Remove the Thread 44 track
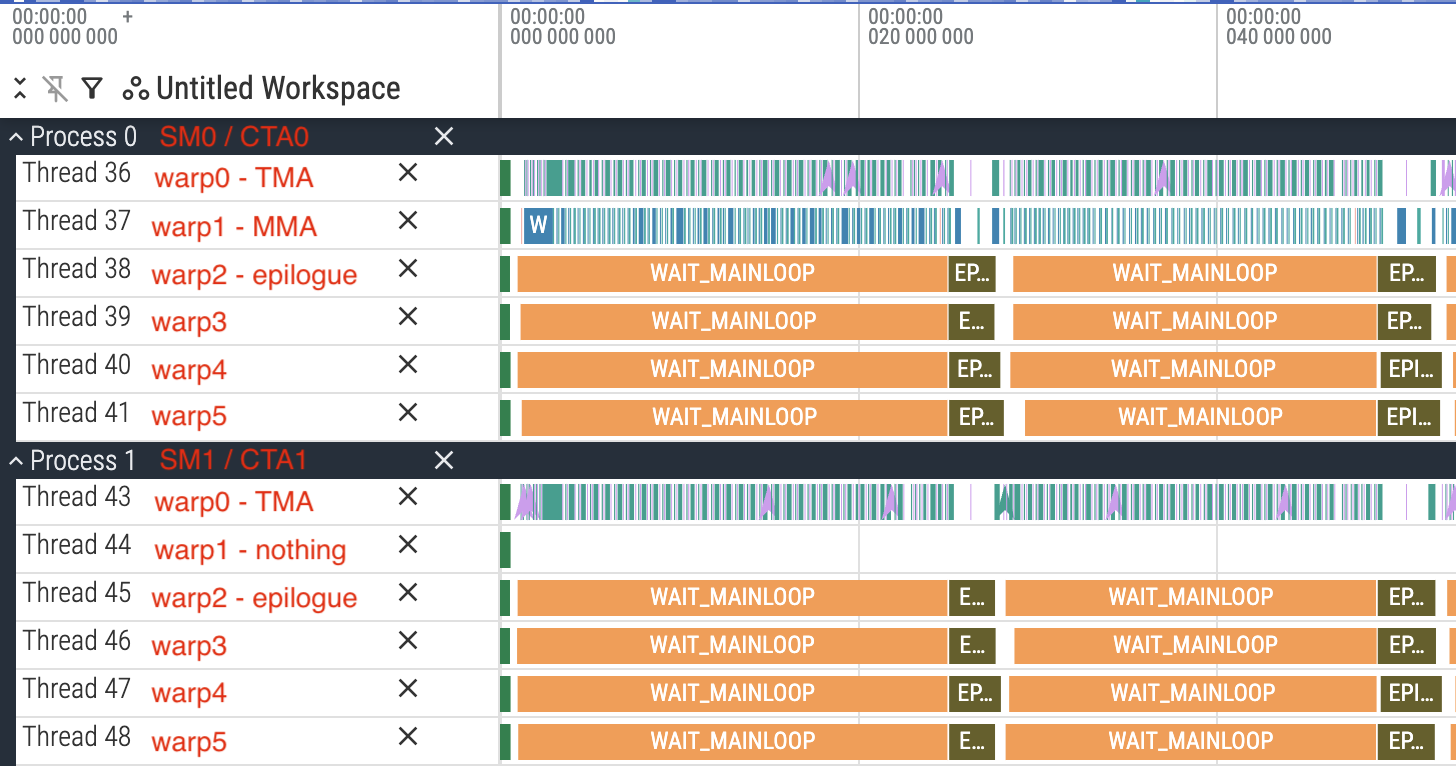This screenshot has width=1456, height=778. point(408,545)
